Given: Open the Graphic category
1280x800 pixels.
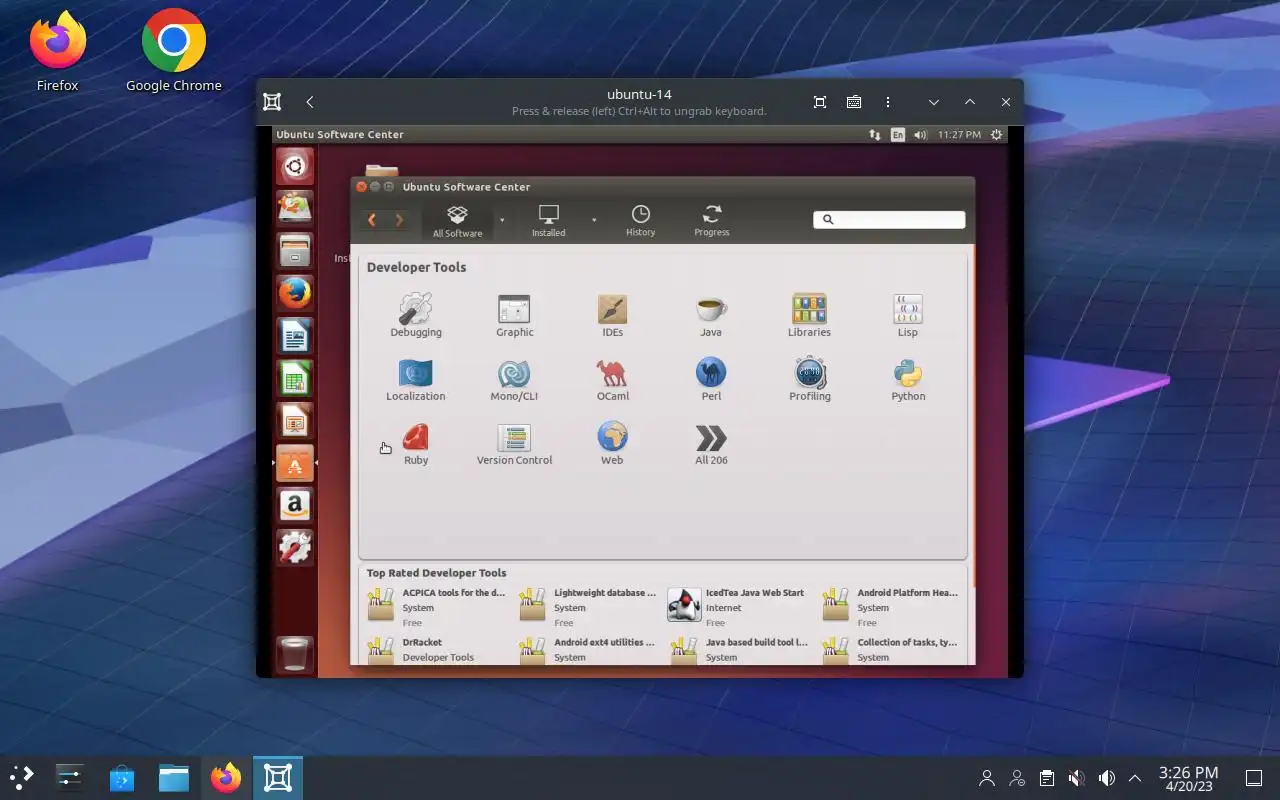Looking at the screenshot, I should (x=515, y=315).
